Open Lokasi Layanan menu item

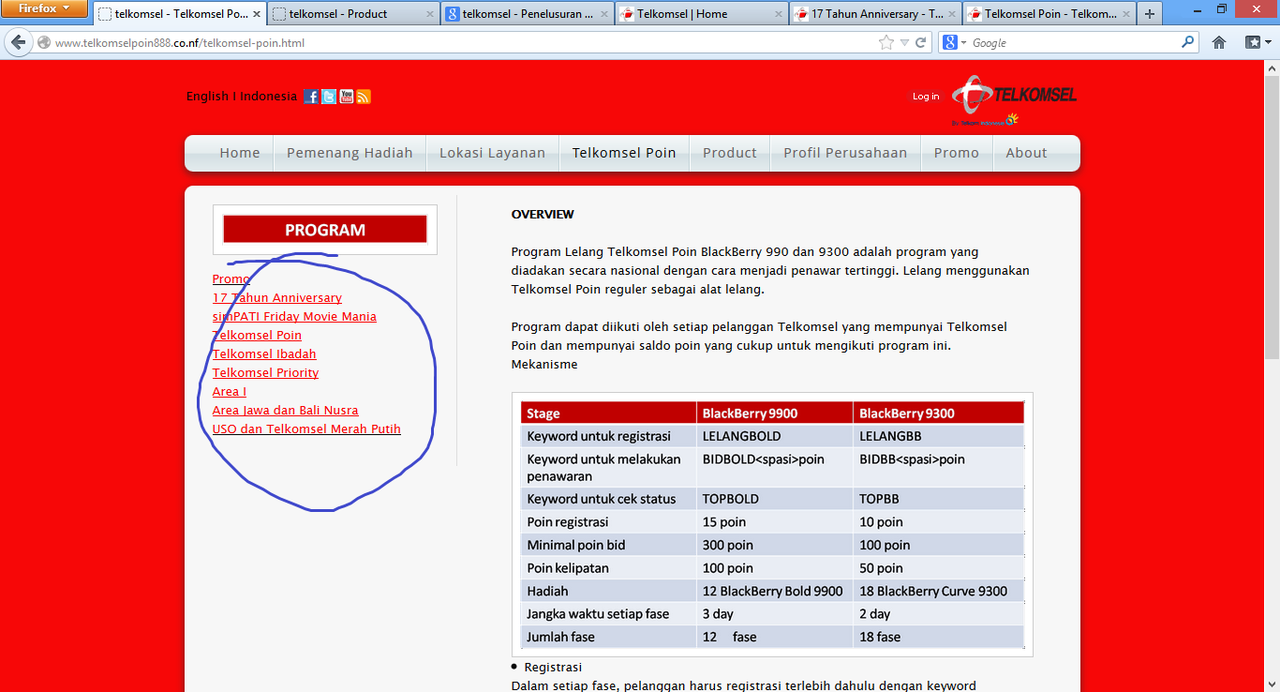pos(493,153)
